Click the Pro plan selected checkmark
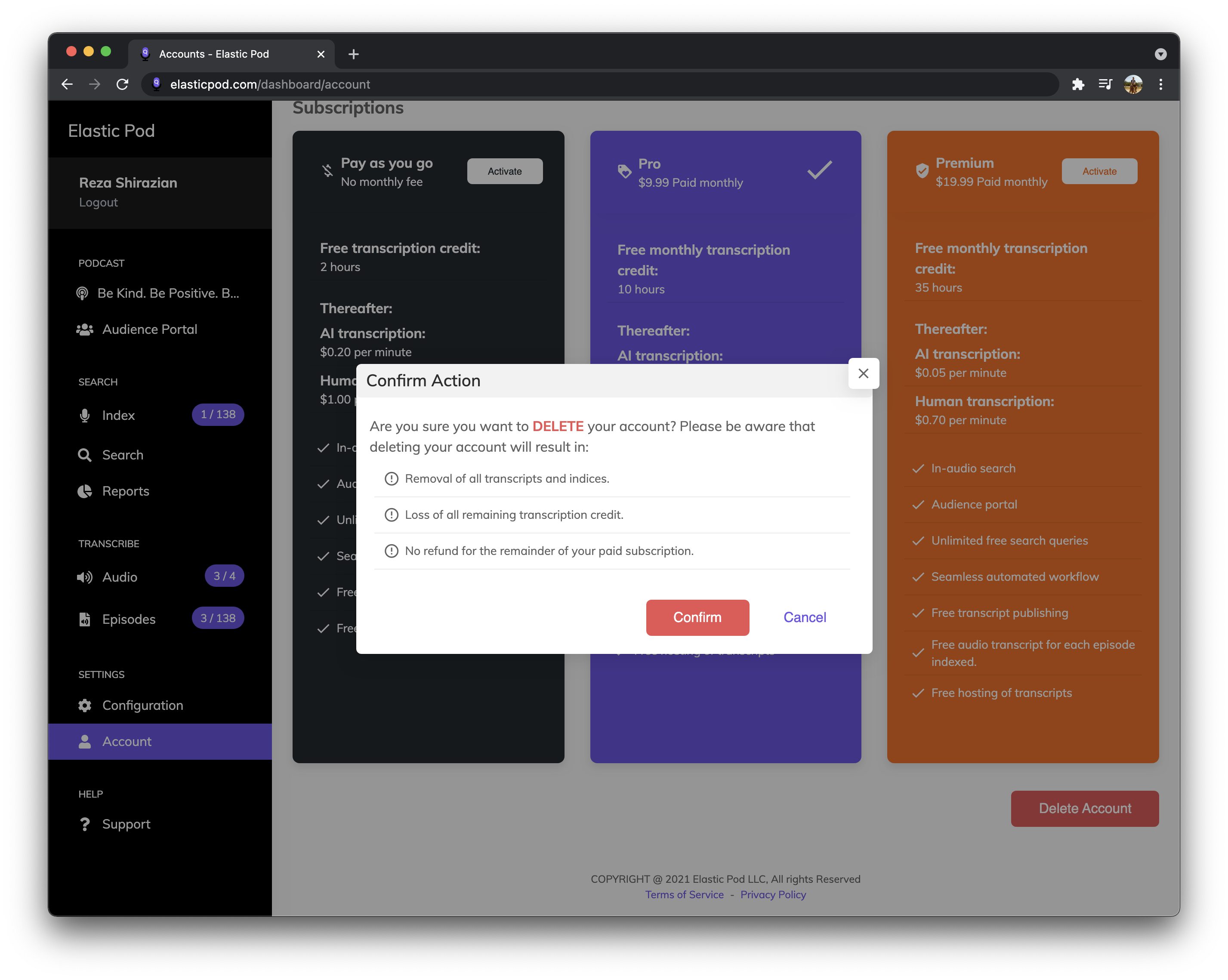Viewport: 1228px width, 980px height. click(x=819, y=169)
